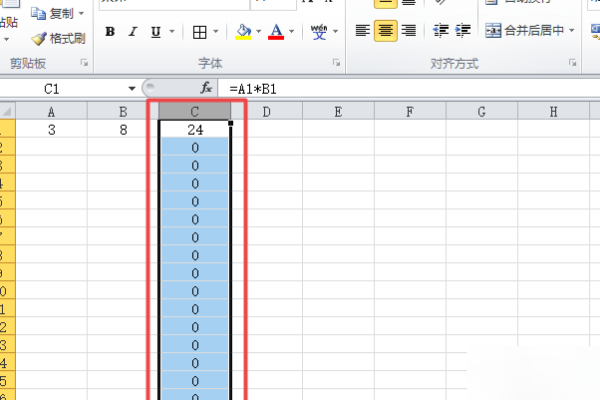Open phonetic guide dropdown arrow

(x=336, y=31)
